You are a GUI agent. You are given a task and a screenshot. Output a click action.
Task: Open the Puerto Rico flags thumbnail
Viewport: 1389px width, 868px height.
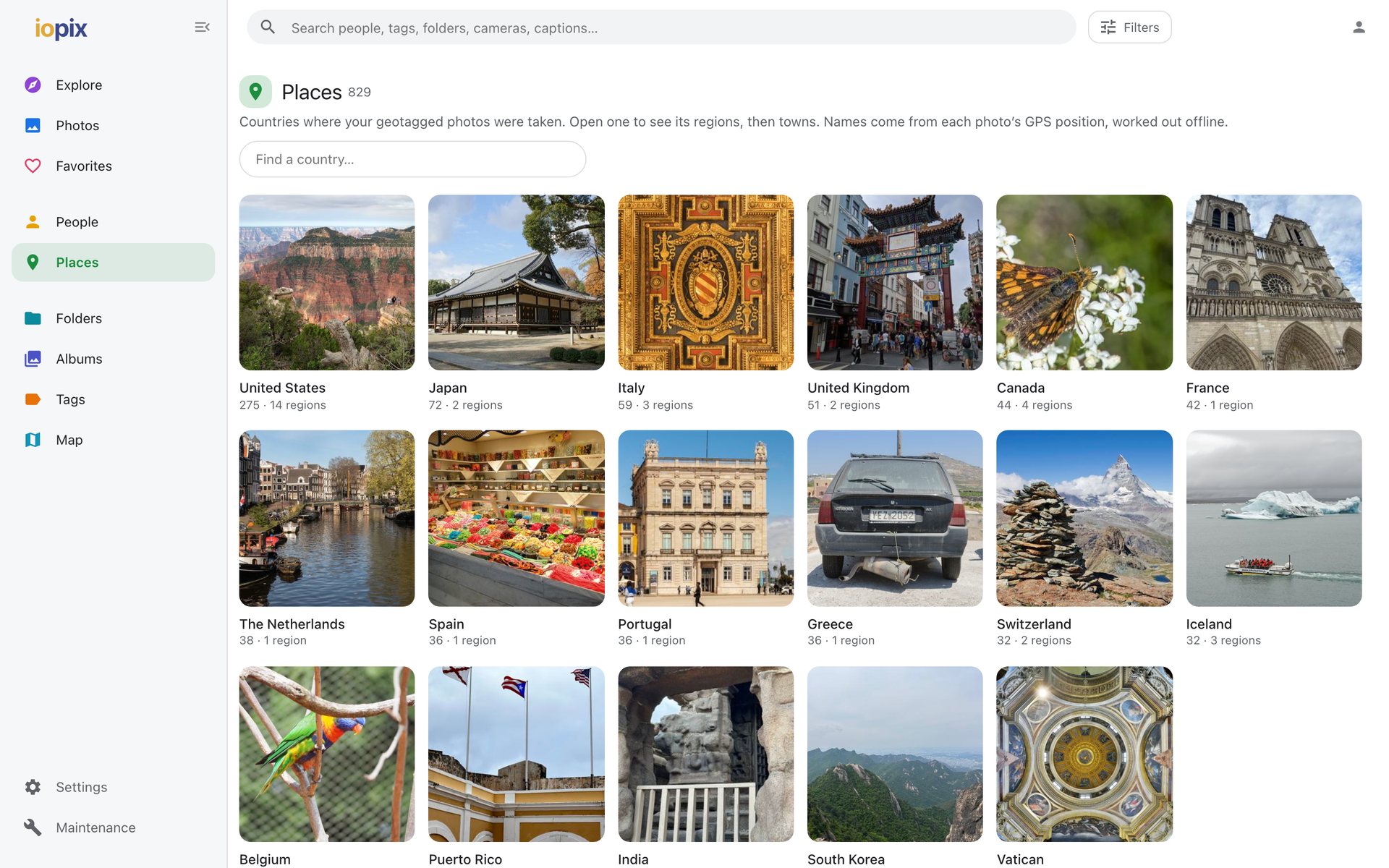point(516,754)
